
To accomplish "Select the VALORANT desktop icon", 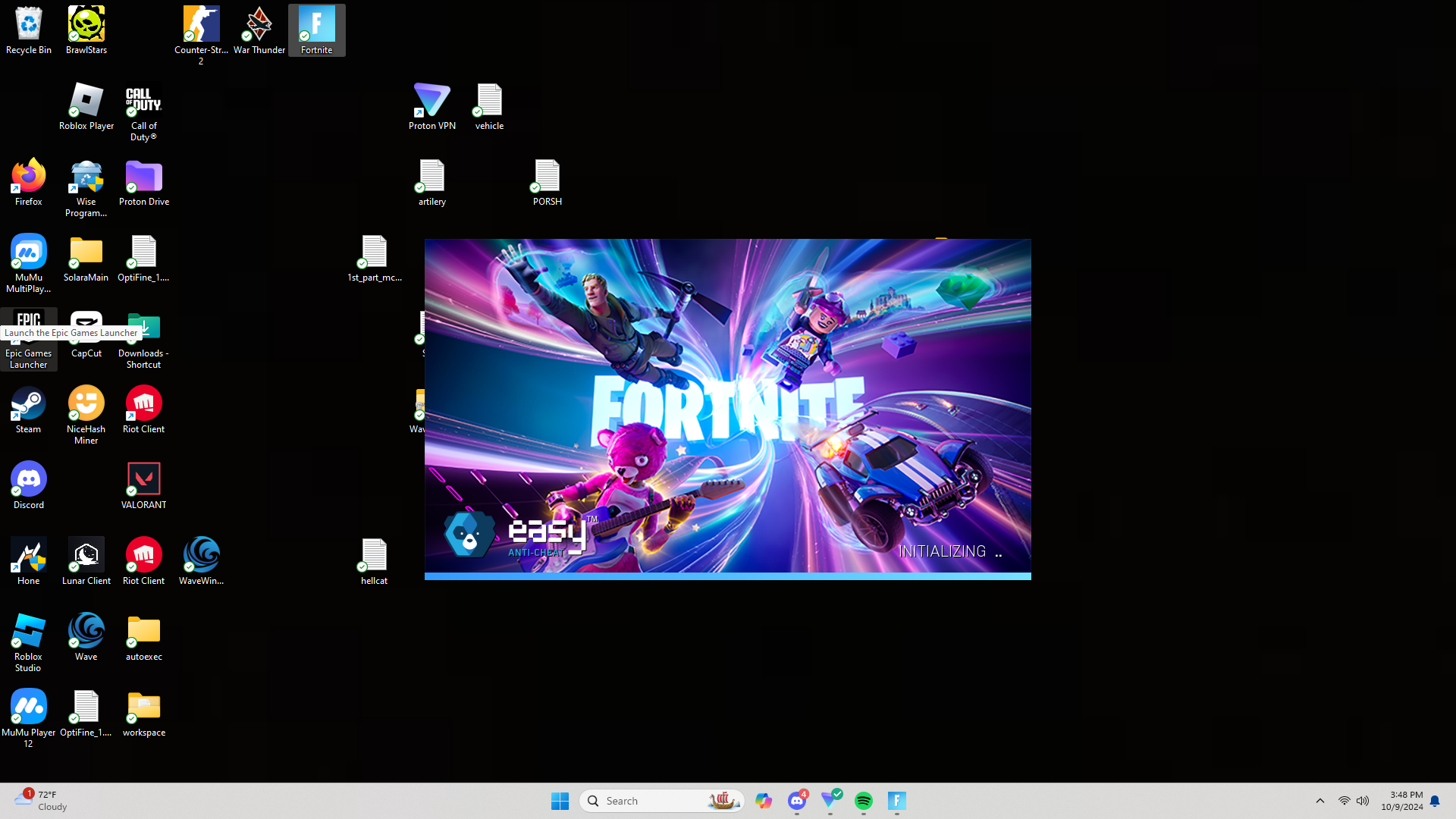I will tap(143, 480).
